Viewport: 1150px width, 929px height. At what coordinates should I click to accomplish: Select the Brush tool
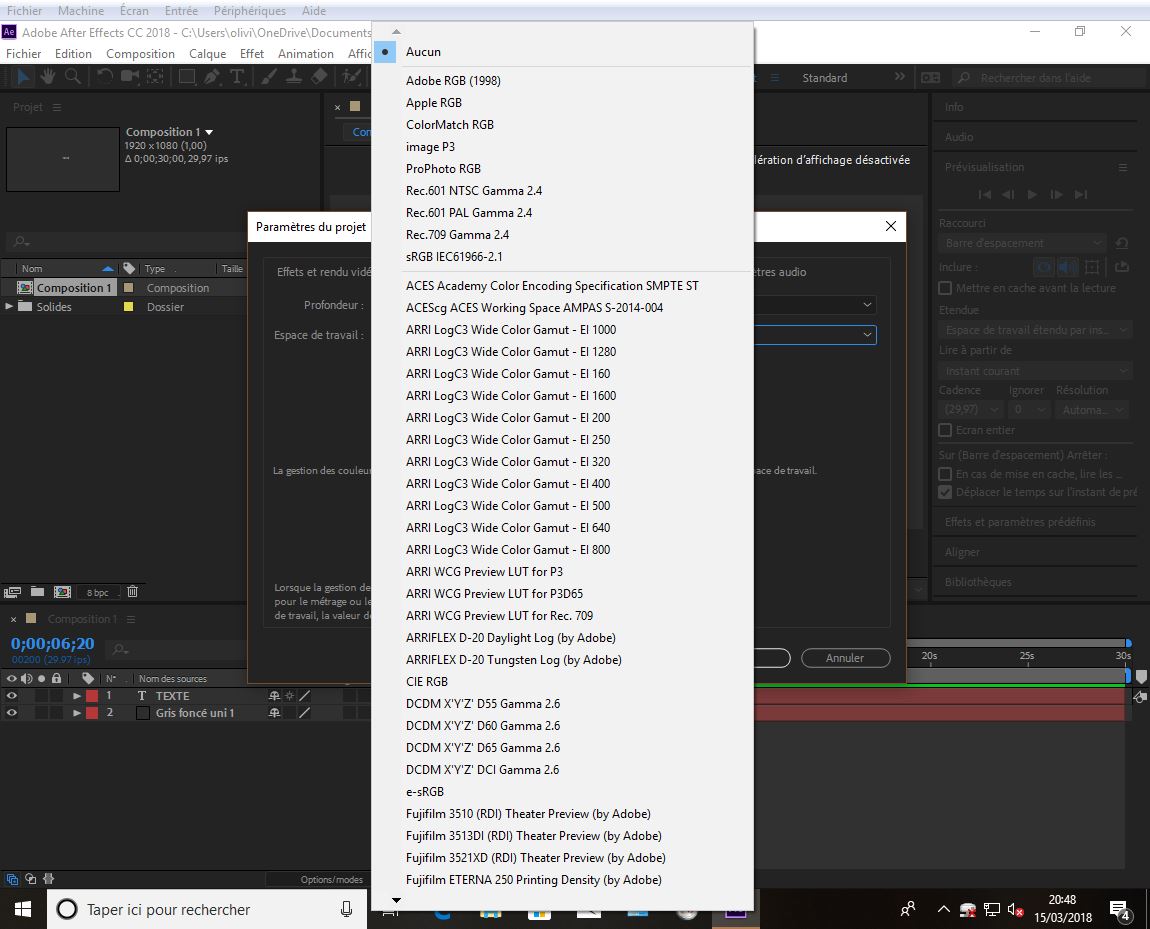tap(269, 76)
